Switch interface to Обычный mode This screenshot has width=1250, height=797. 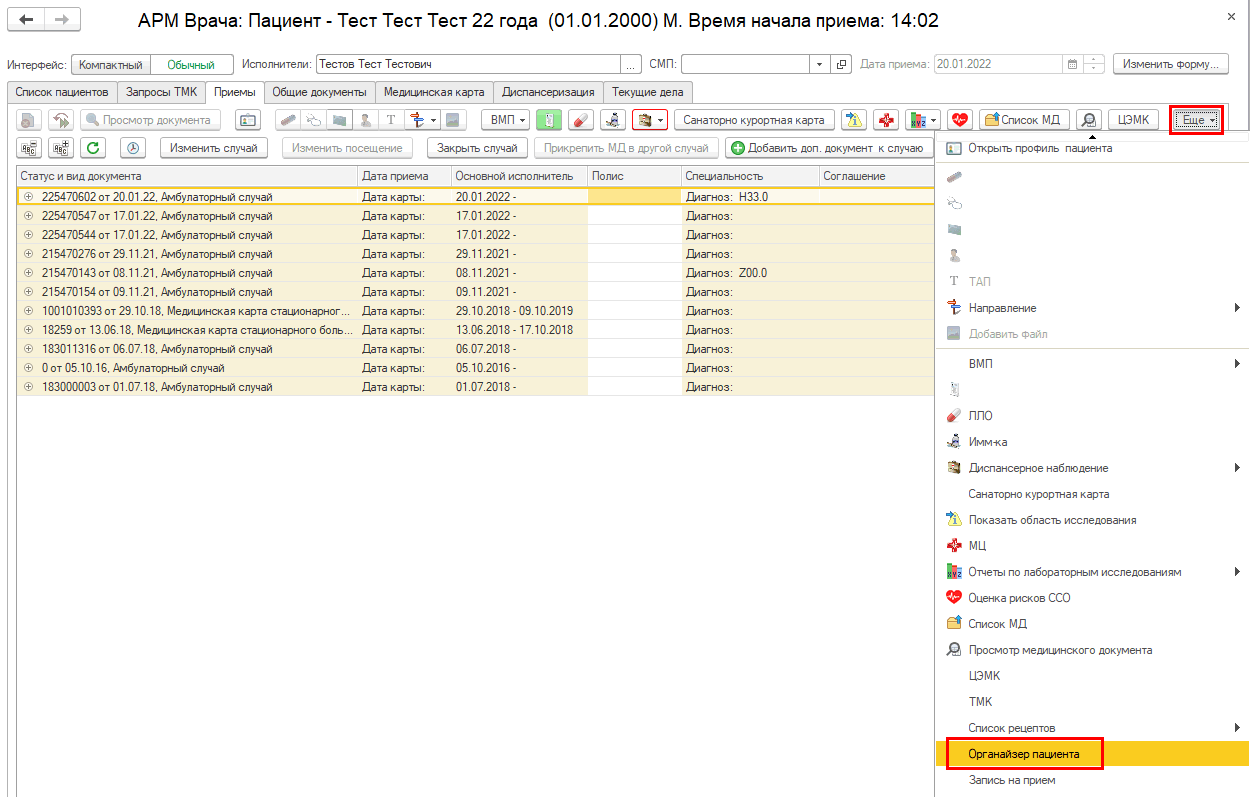[191, 64]
